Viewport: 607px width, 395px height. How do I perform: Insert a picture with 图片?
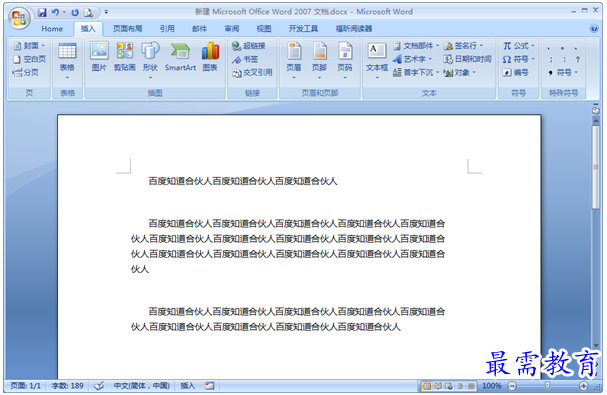99,57
